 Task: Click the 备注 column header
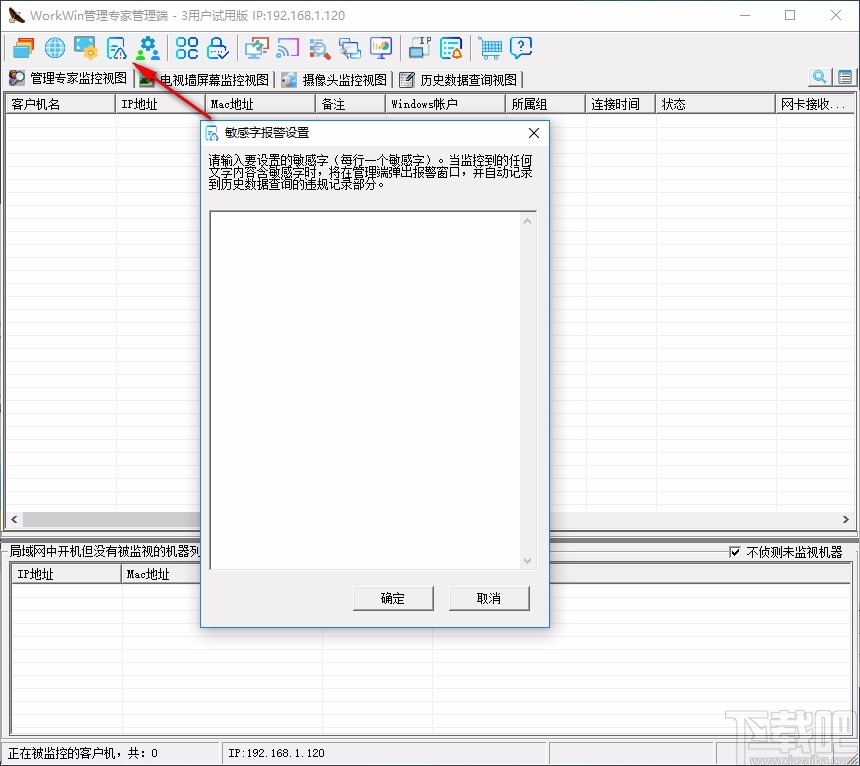pyautogui.click(x=351, y=104)
